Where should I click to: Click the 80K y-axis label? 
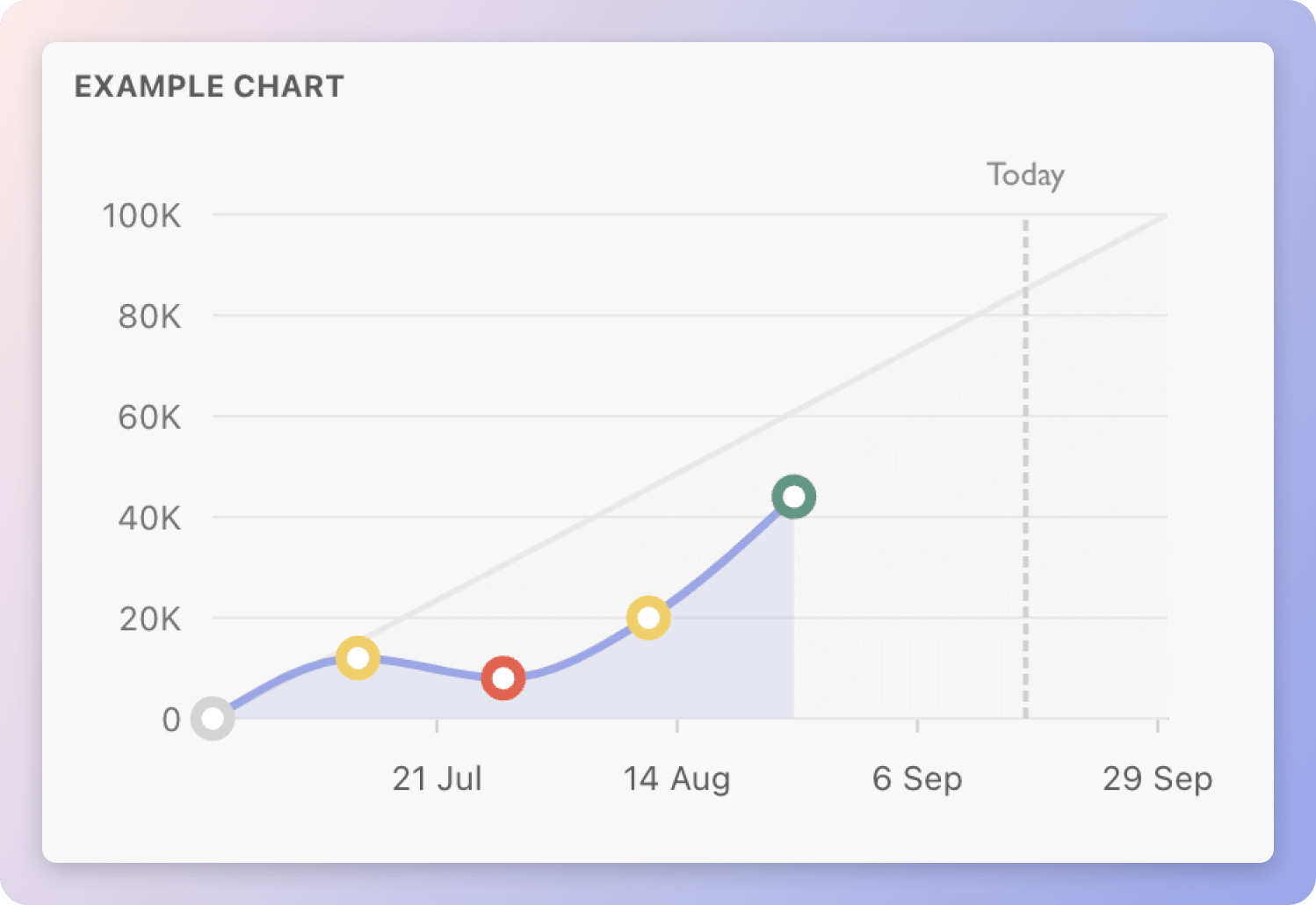[149, 316]
